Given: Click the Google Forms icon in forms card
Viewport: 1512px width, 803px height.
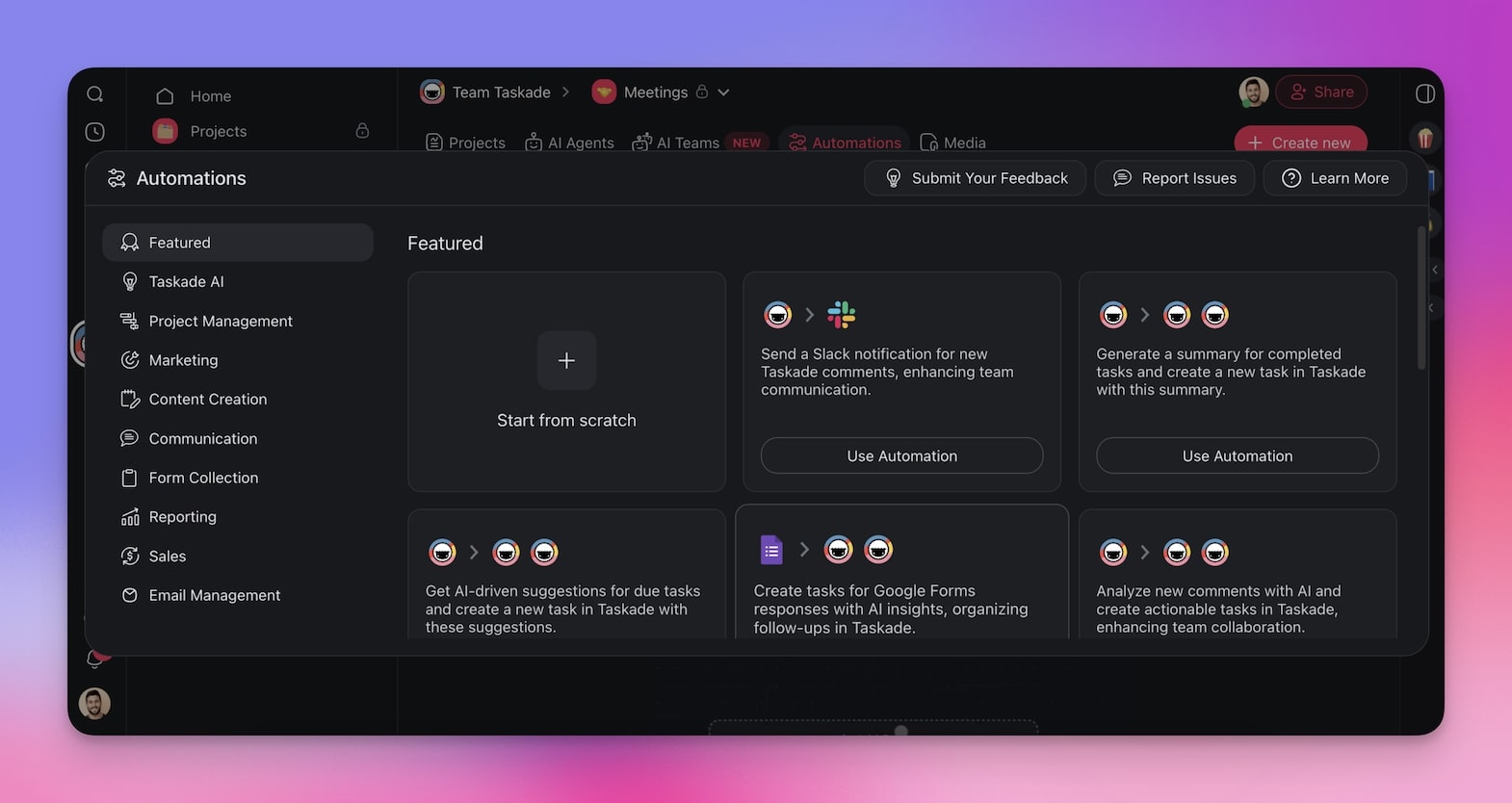Looking at the screenshot, I should coord(771,550).
